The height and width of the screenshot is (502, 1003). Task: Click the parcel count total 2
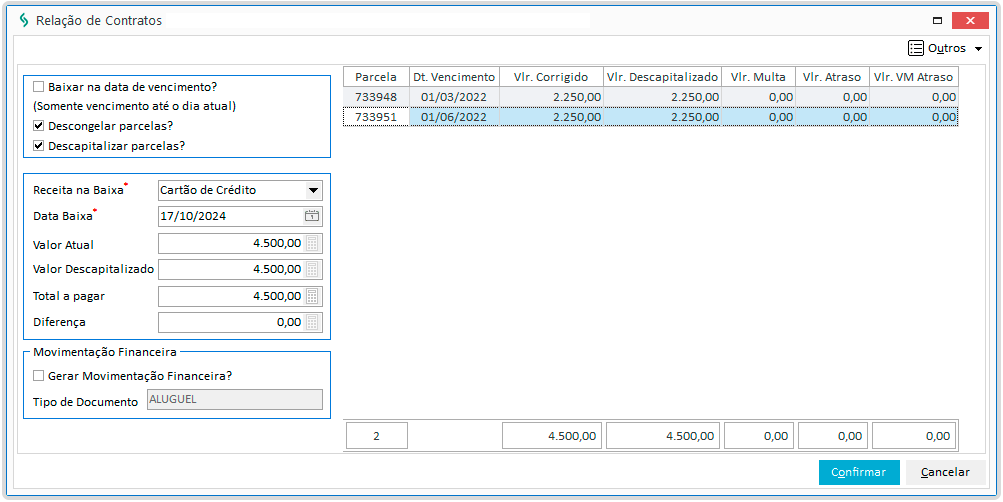point(377,436)
